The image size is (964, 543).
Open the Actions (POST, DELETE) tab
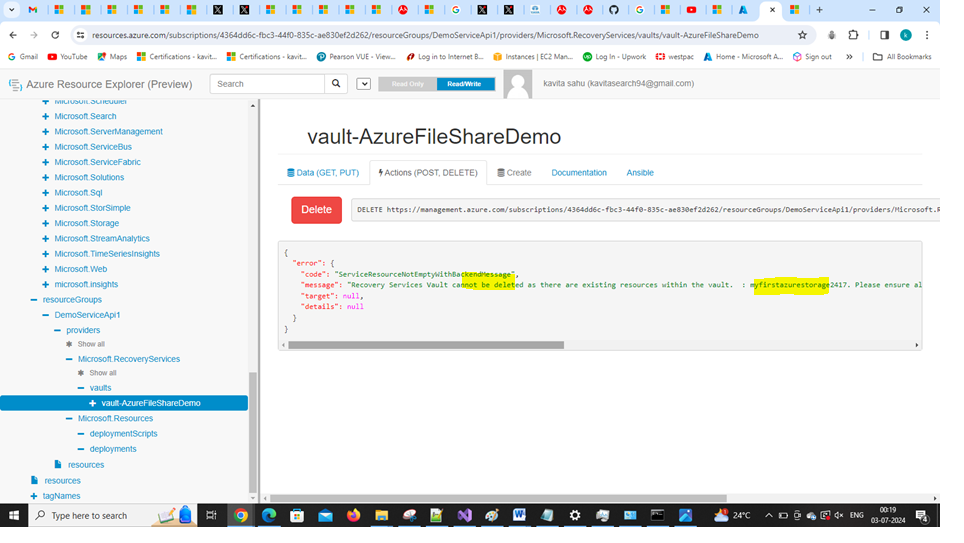428,173
